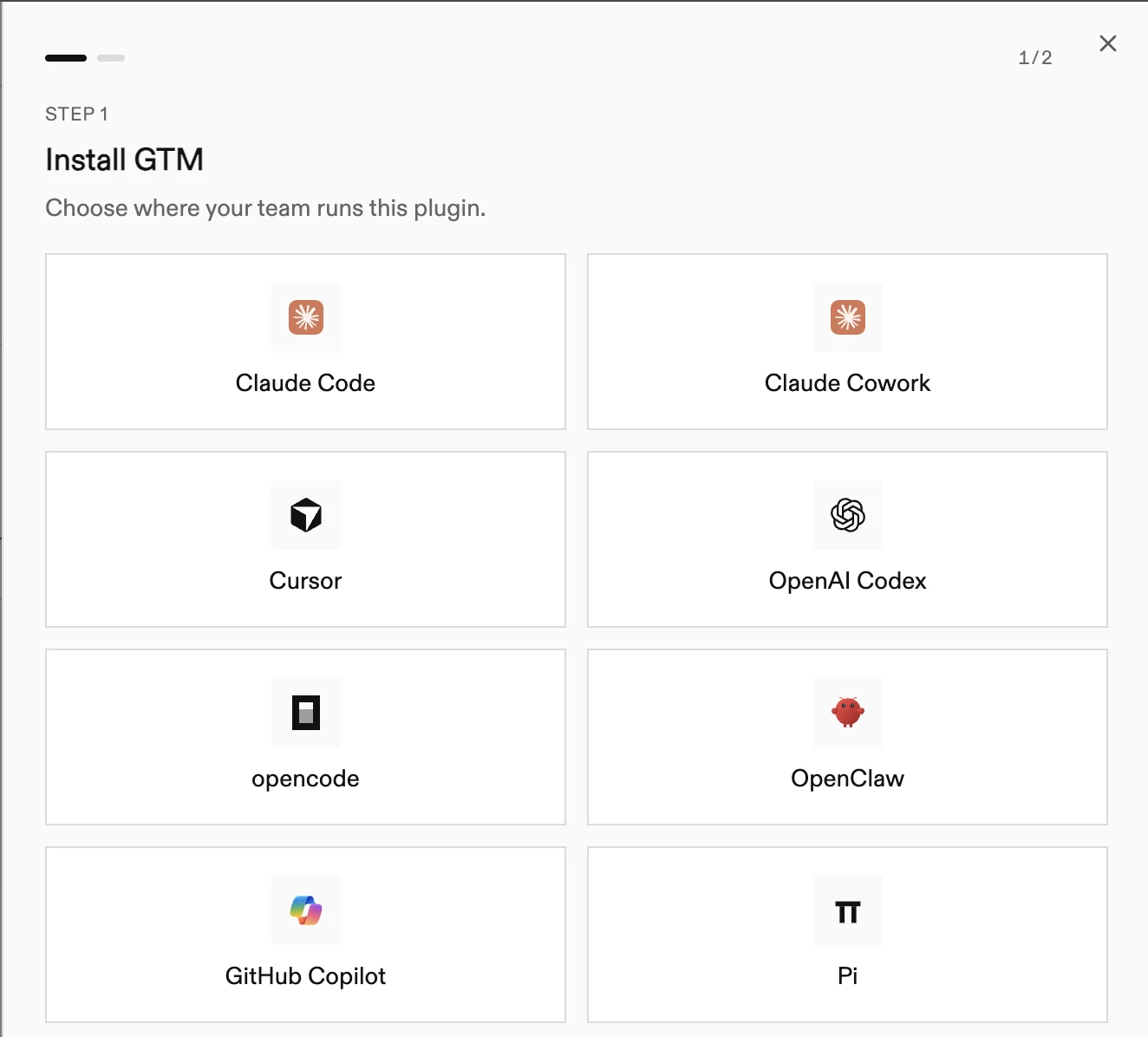The width and height of the screenshot is (1148, 1037).
Task: Click the OpenAI Codex knot icon
Action: tap(848, 515)
